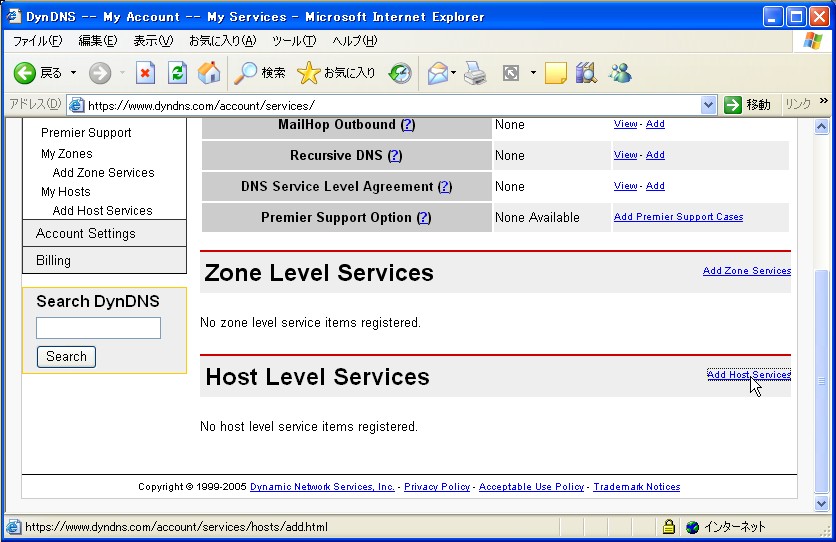Click the Stop loading icon
Screen dimensions: 836x542
pos(145,73)
